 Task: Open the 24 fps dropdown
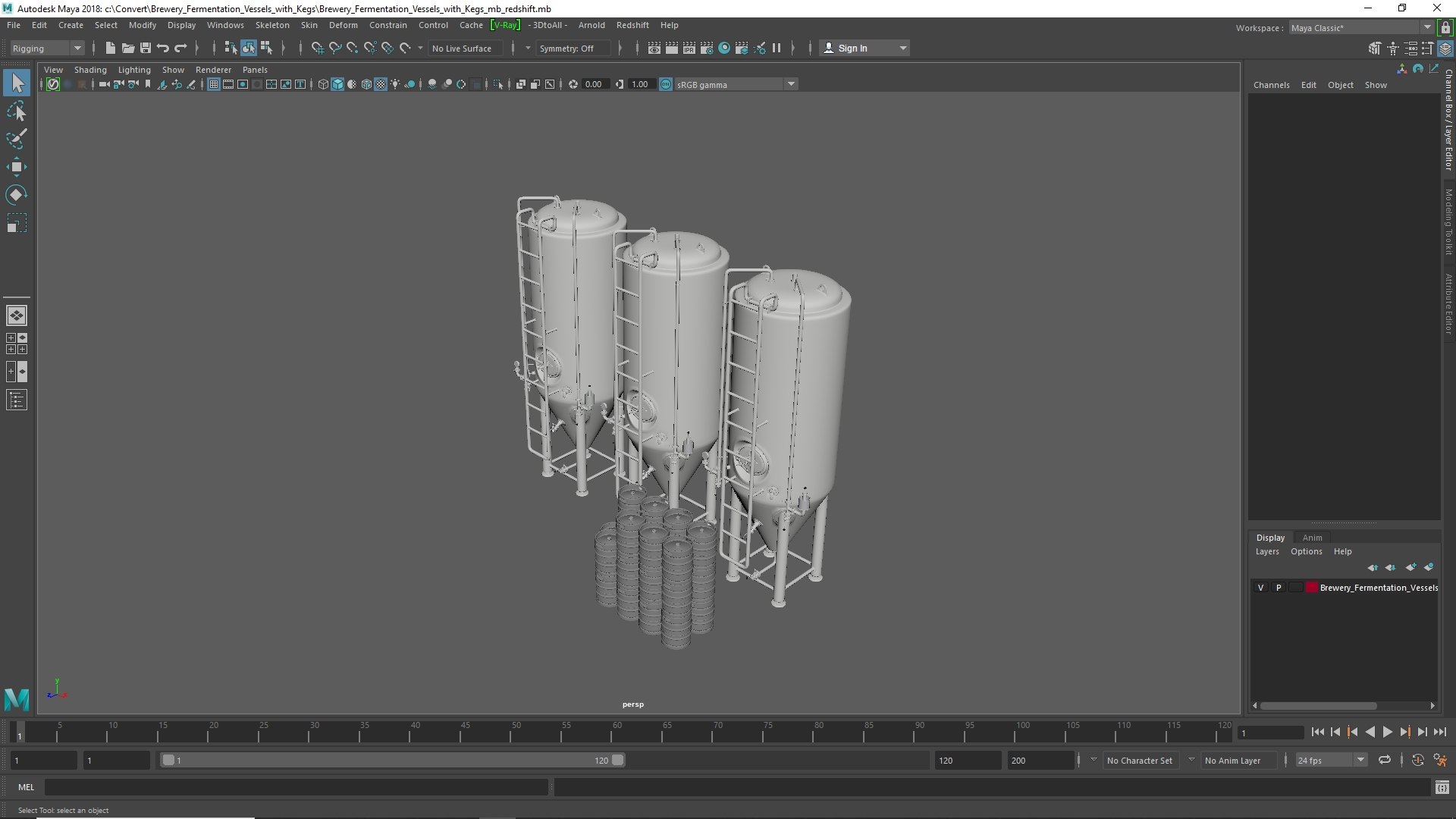1330,760
